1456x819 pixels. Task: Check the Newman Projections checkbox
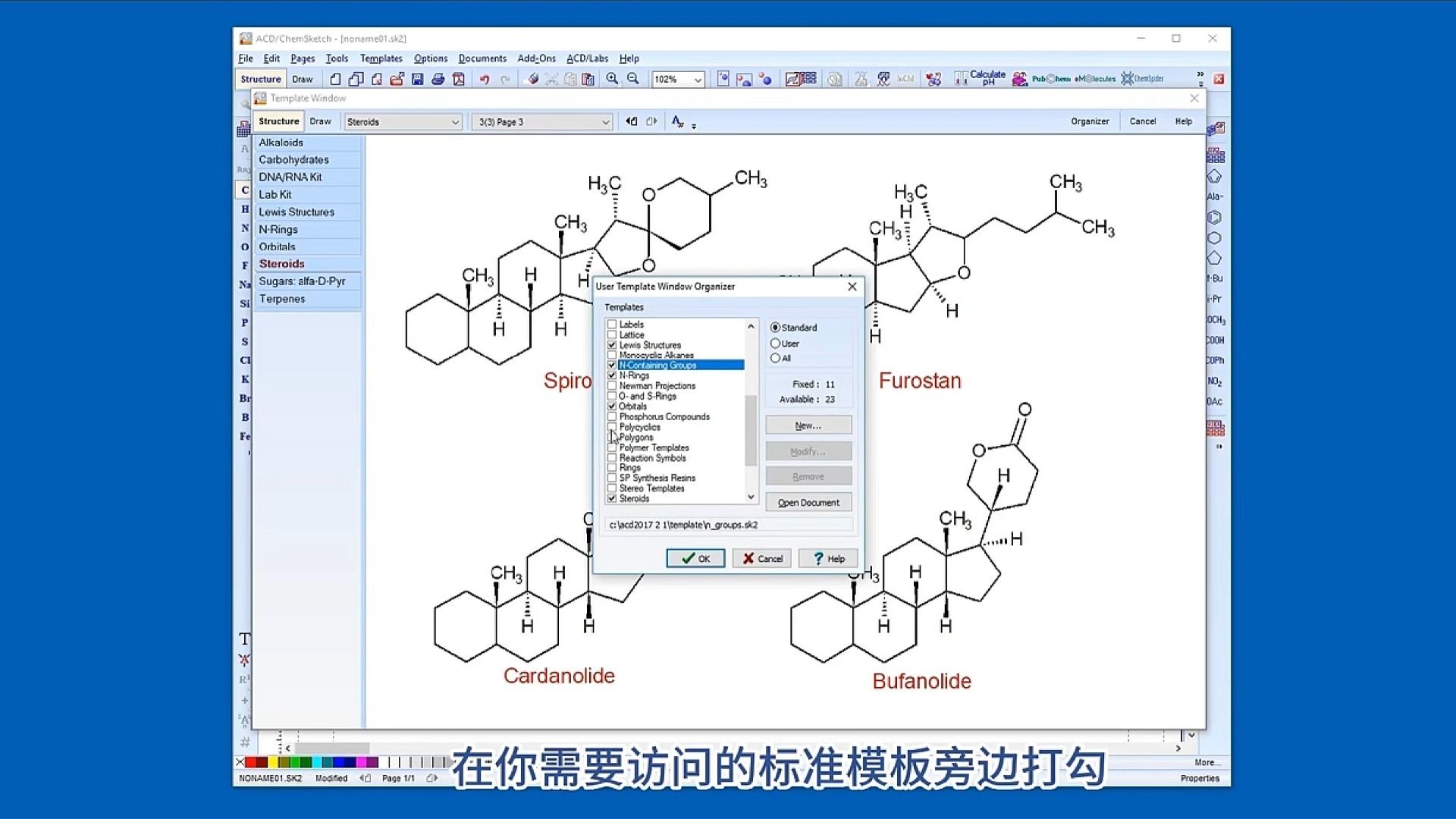coord(612,386)
